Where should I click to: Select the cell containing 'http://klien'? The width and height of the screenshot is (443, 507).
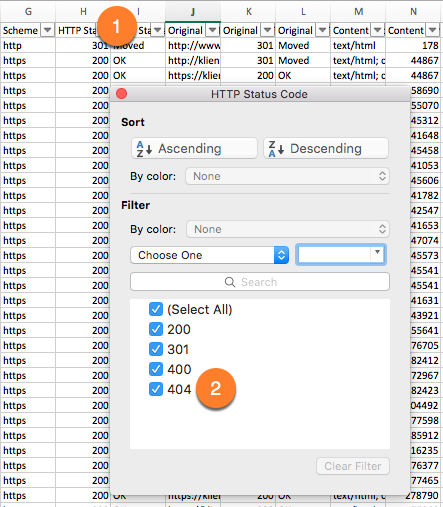point(193,60)
